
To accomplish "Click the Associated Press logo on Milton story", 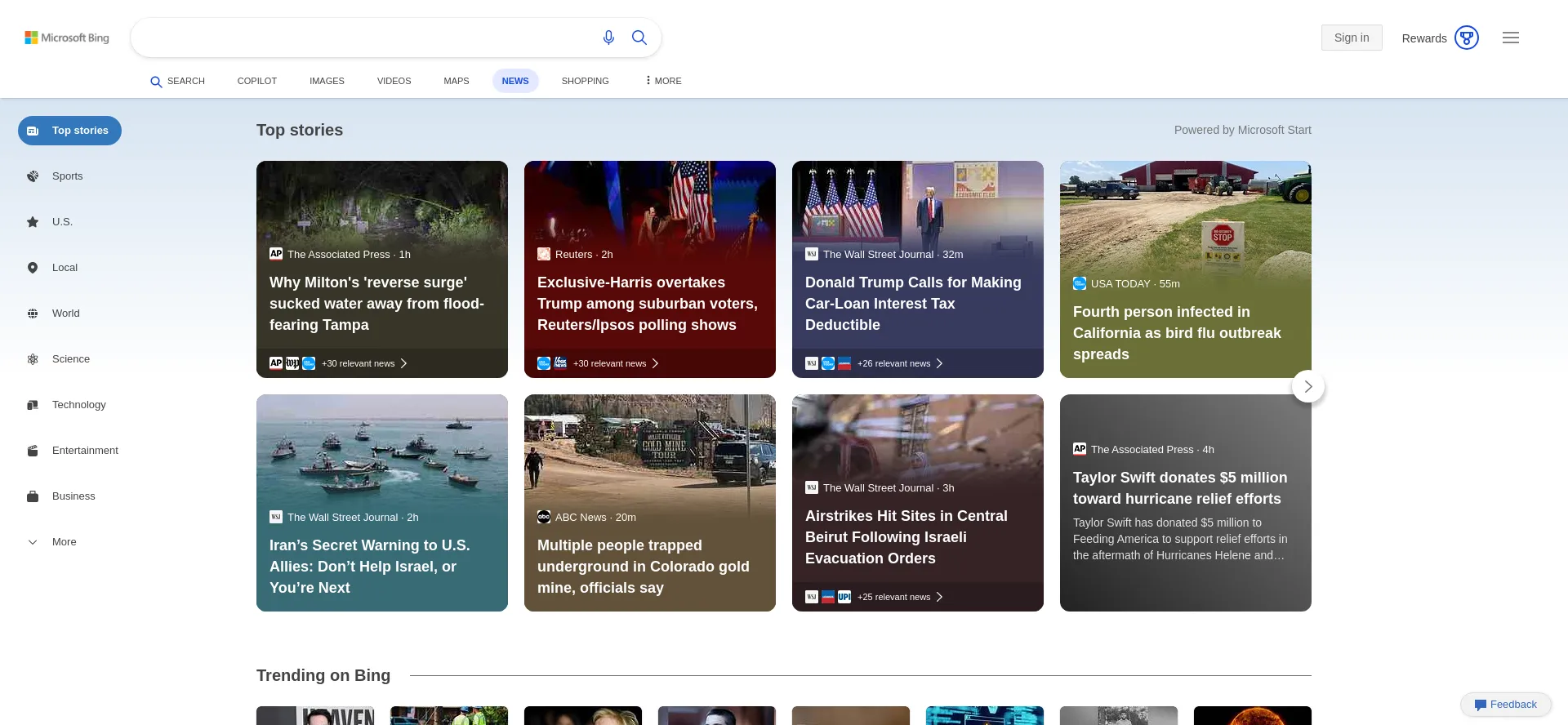I will 276,254.
